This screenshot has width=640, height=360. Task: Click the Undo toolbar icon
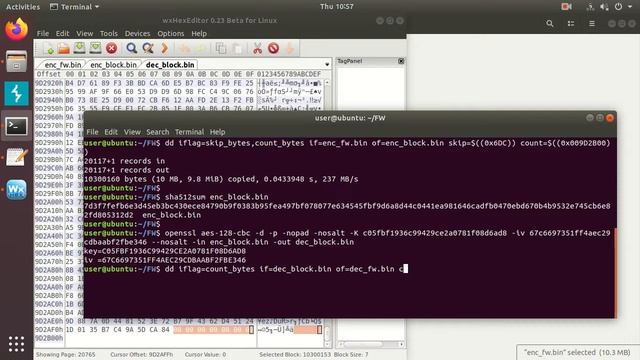pos(184,49)
